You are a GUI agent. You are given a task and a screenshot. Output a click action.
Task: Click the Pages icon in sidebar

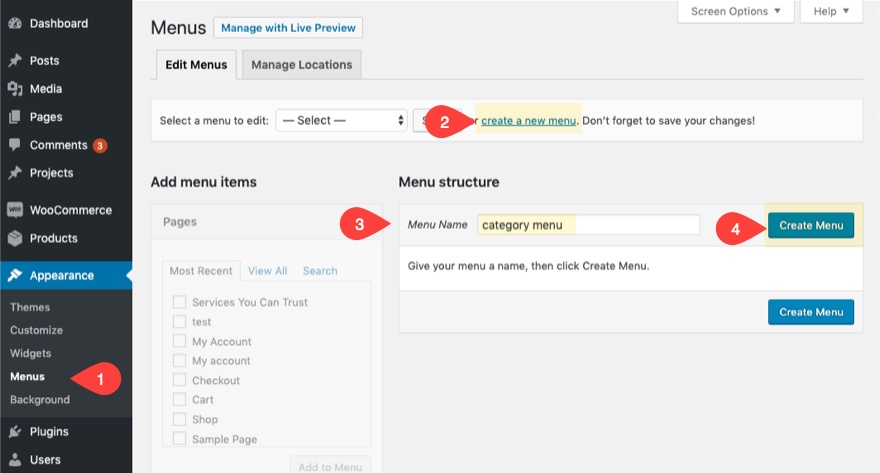pos(15,117)
